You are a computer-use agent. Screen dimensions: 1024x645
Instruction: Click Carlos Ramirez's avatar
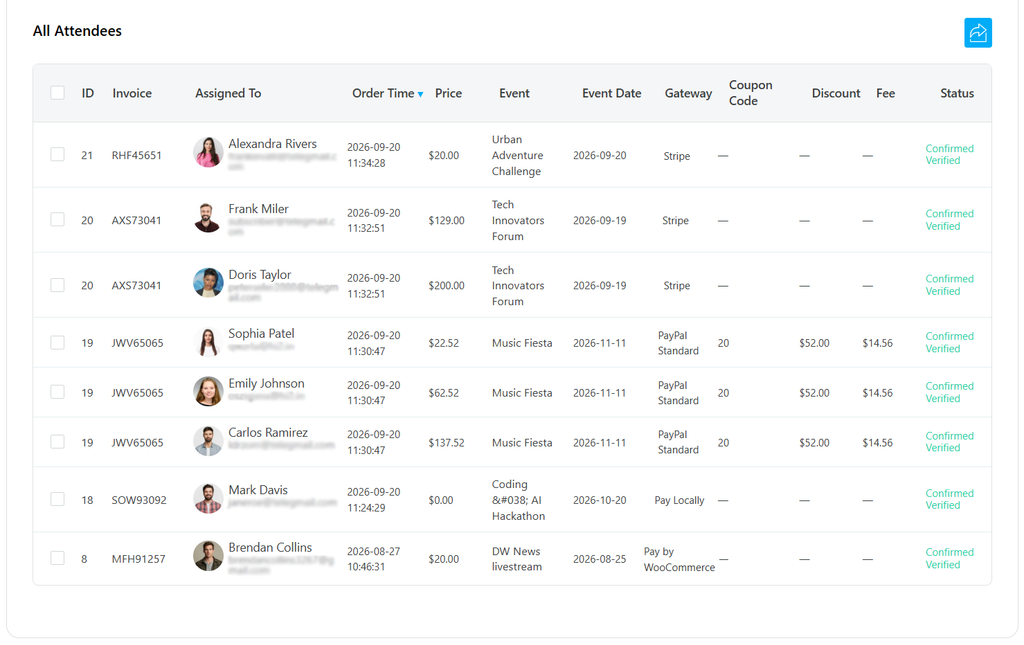[208, 441]
